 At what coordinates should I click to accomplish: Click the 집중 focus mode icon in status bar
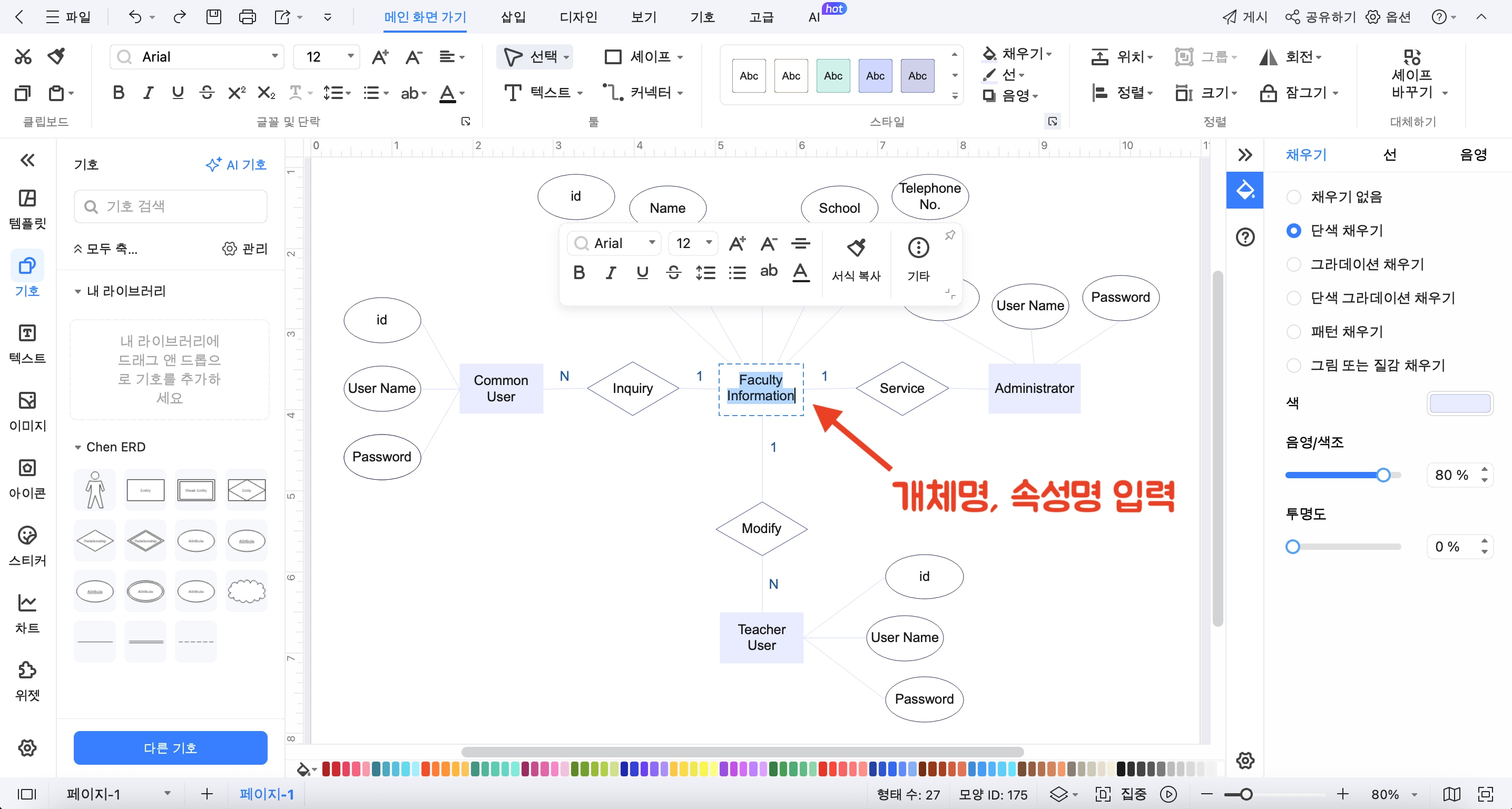click(1102, 794)
